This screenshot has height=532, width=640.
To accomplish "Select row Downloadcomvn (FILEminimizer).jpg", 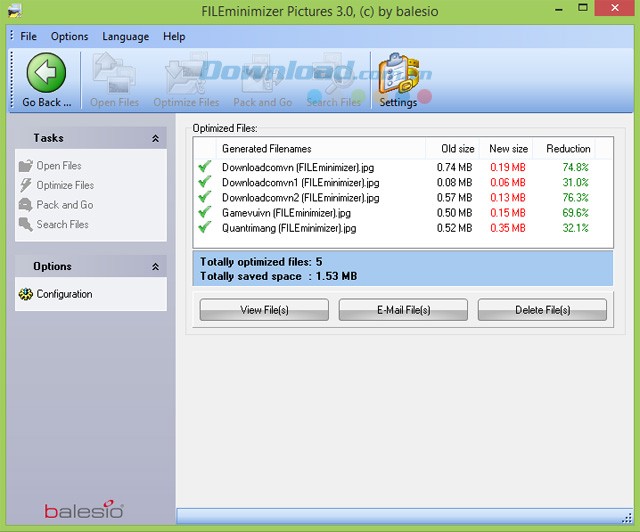I will click(403, 167).
